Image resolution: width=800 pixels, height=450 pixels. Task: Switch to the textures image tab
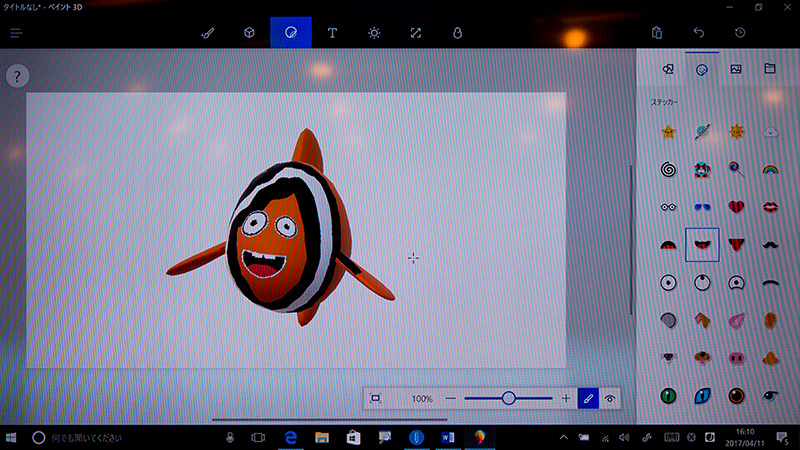click(736, 69)
